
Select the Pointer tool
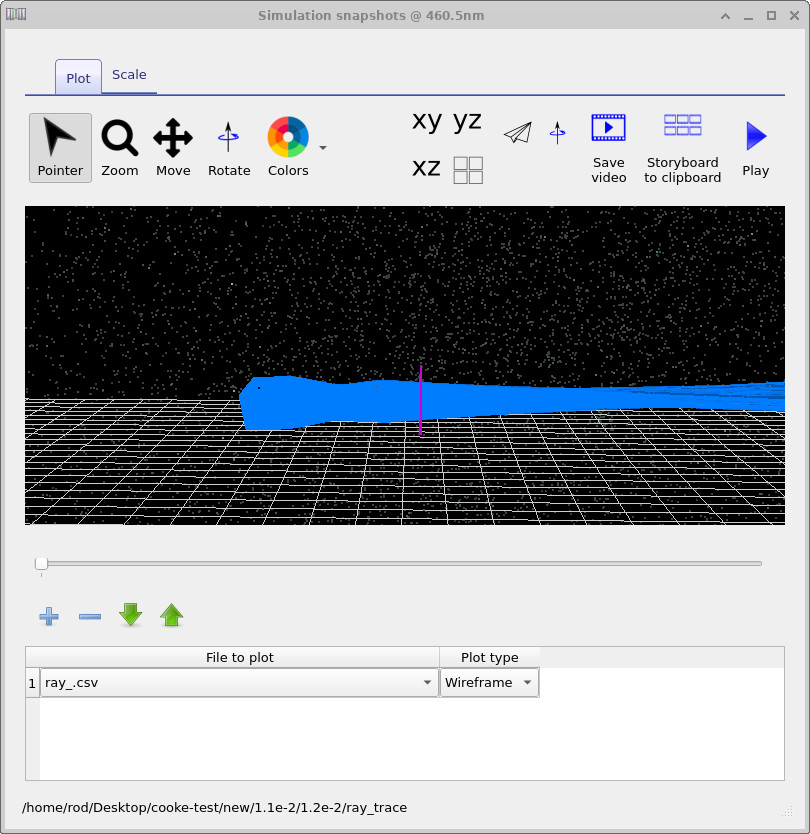(x=60, y=147)
